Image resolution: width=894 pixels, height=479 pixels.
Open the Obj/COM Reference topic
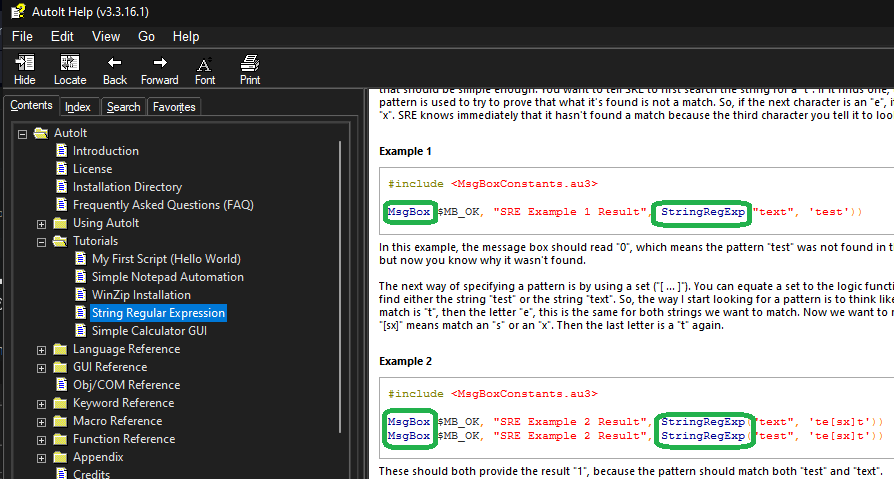point(127,385)
